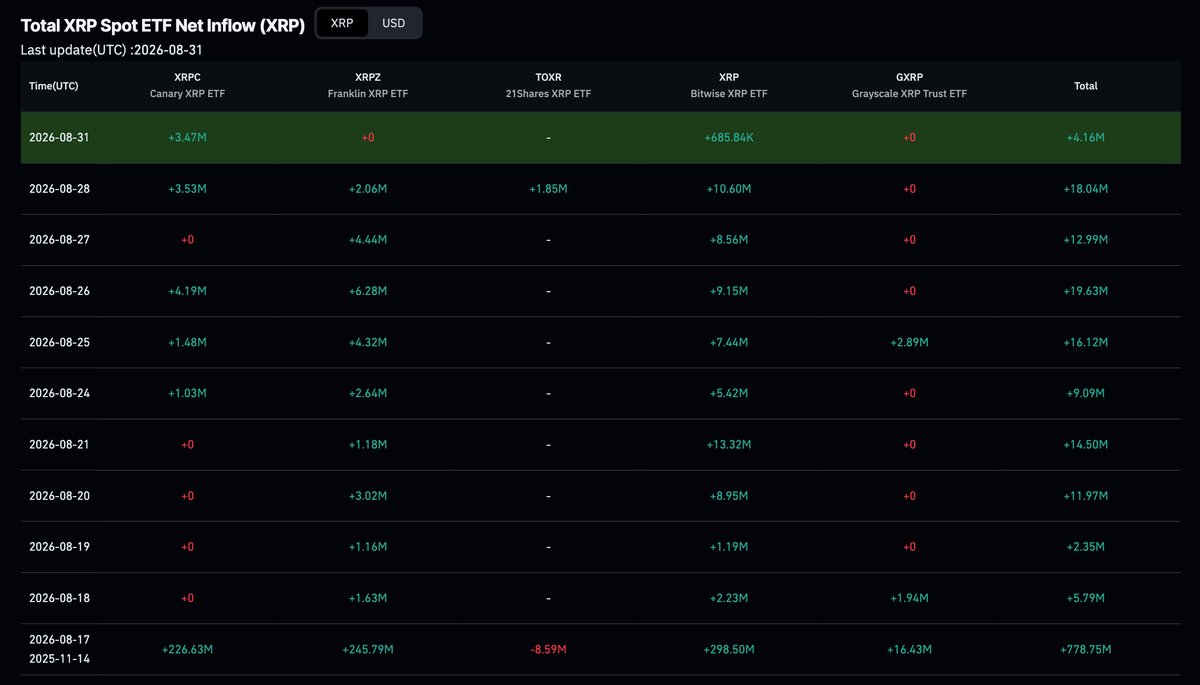Click the +1.85M TOXR value
This screenshot has width=1200, height=685.
[x=548, y=189]
